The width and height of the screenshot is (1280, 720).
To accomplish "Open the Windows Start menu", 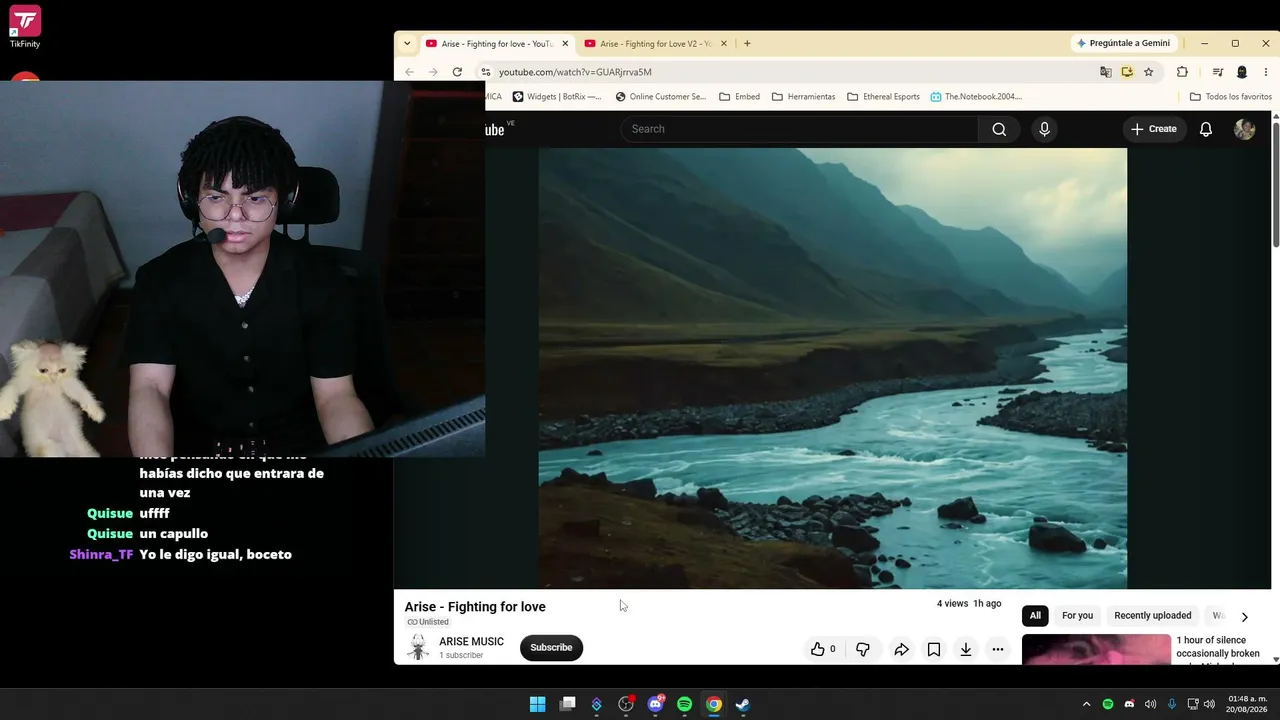I will tap(537, 704).
